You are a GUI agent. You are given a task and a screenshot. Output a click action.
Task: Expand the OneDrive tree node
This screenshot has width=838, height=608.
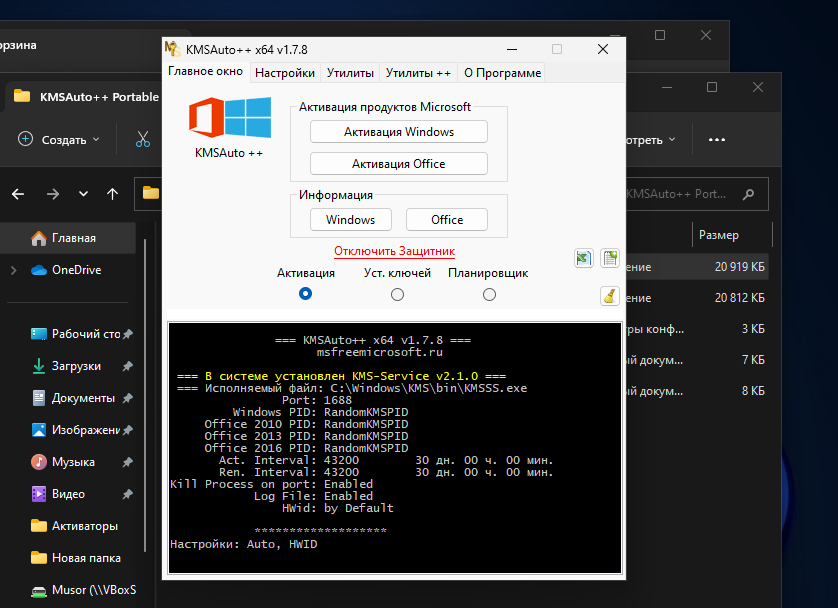[x=14, y=270]
